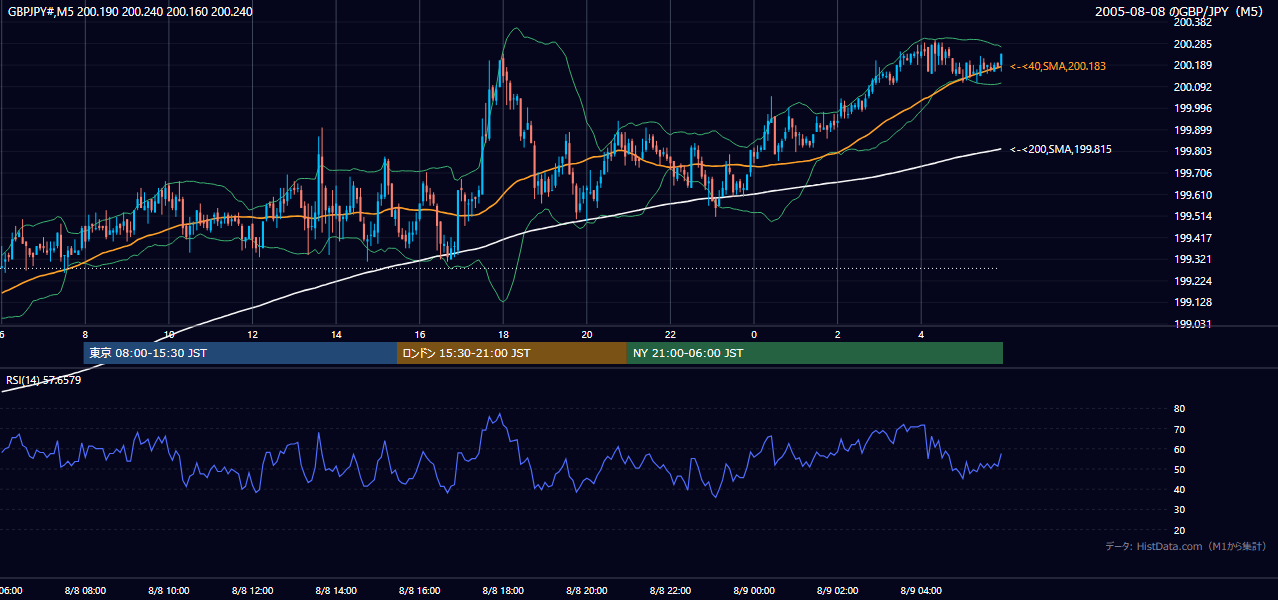This screenshot has width=1278, height=600.
Task: Click price axis value 199.321
Action: (x=1192, y=259)
